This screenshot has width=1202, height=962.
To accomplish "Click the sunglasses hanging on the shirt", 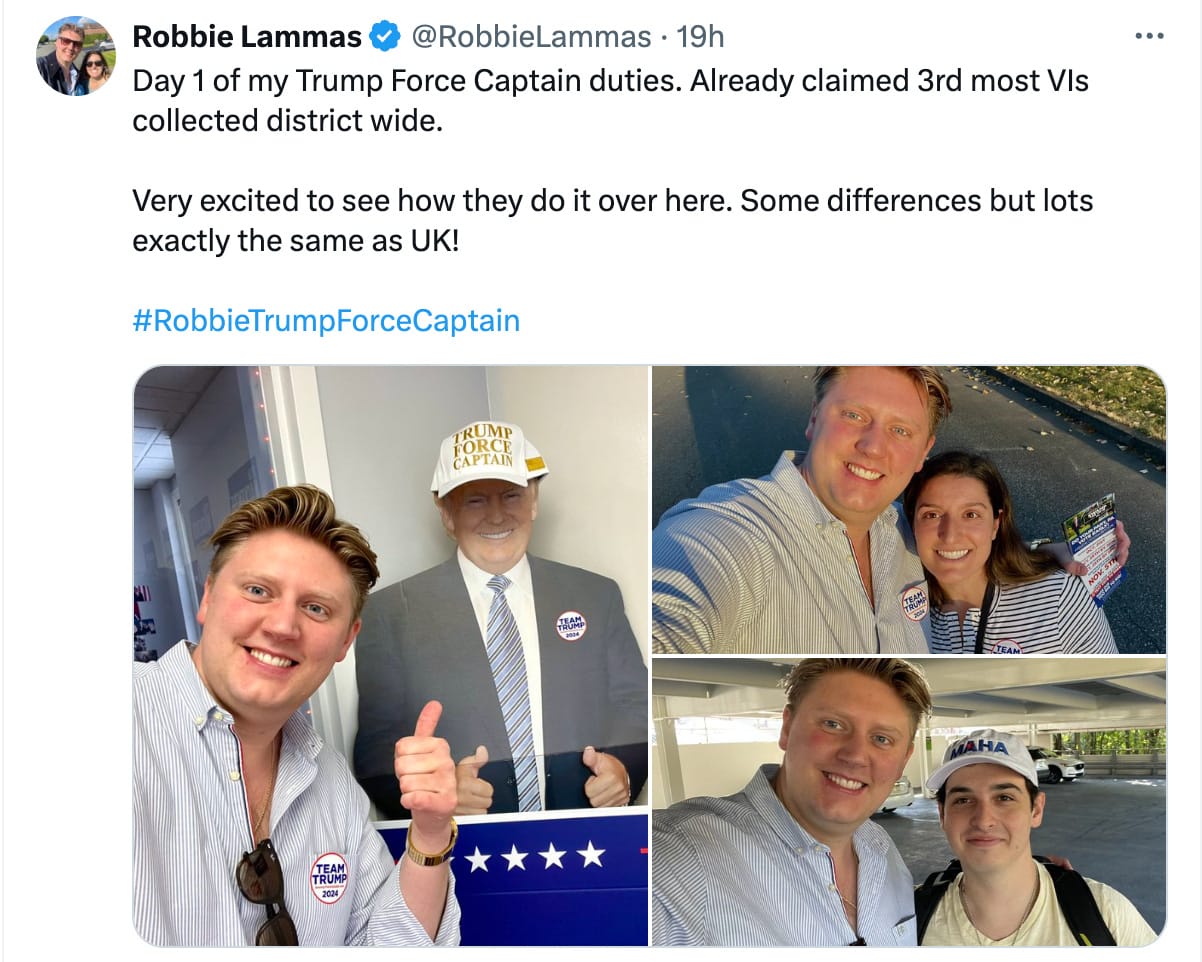I will coord(264,888).
